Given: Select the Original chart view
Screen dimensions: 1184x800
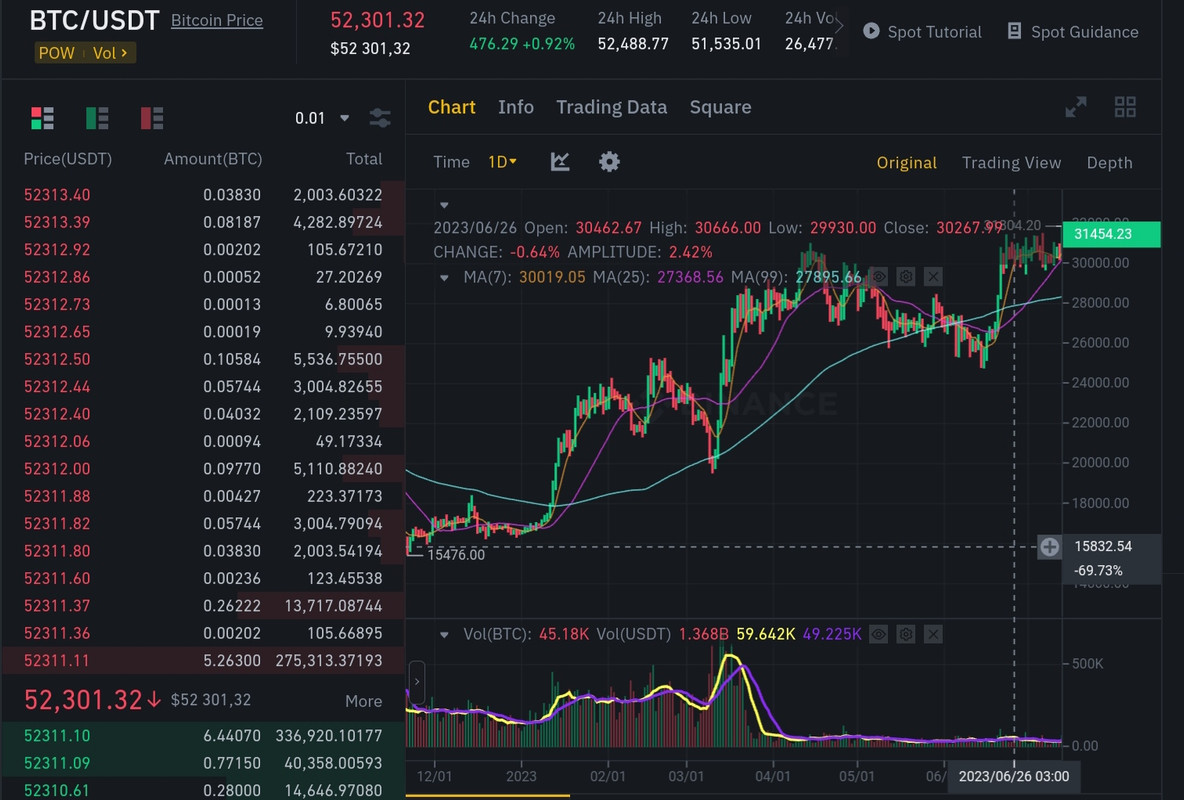Looking at the screenshot, I should (x=906, y=162).
